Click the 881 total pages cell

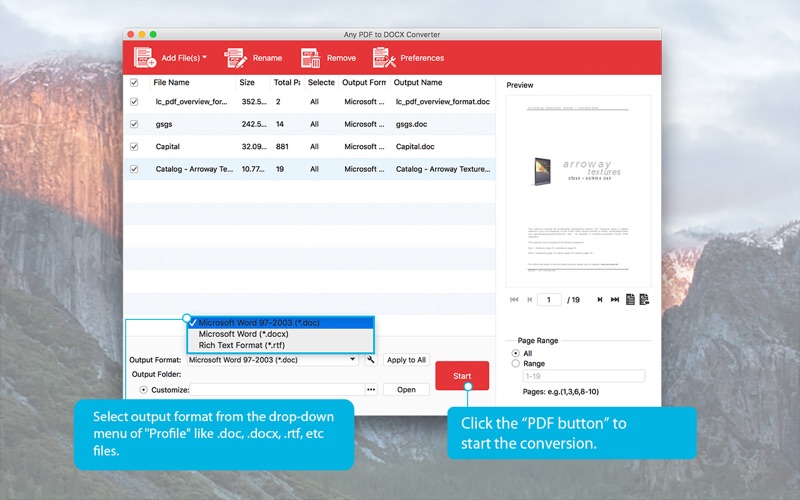click(x=282, y=146)
